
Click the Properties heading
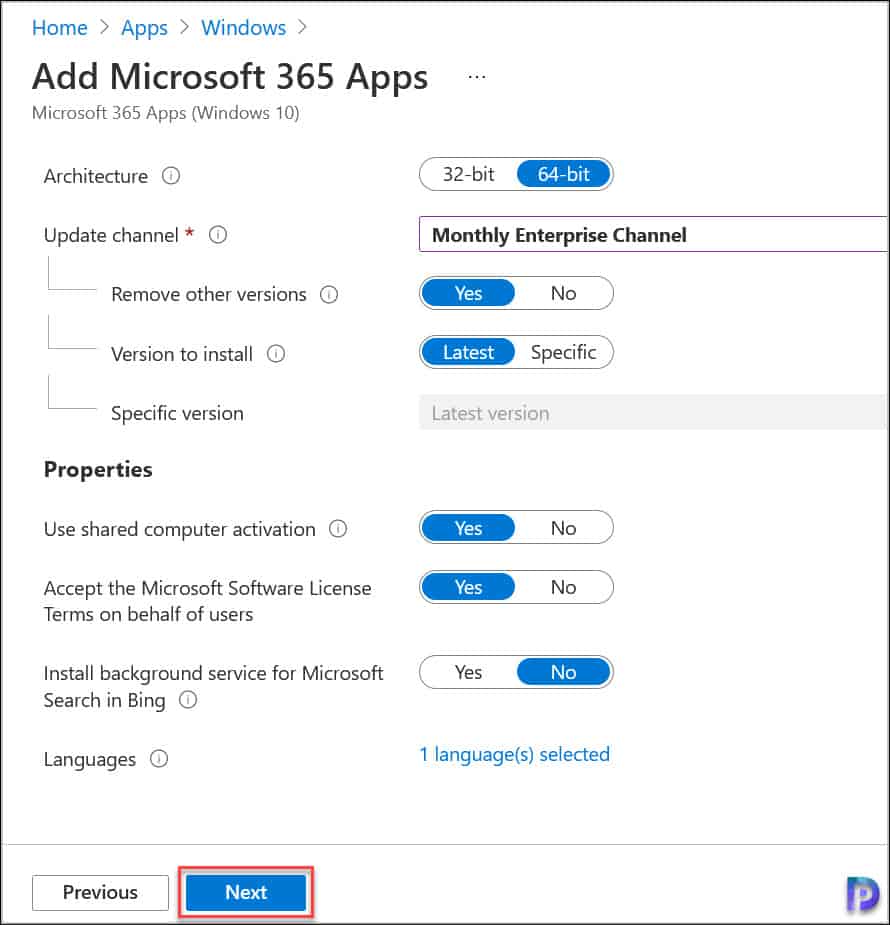pyautogui.click(x=98, y=470)
